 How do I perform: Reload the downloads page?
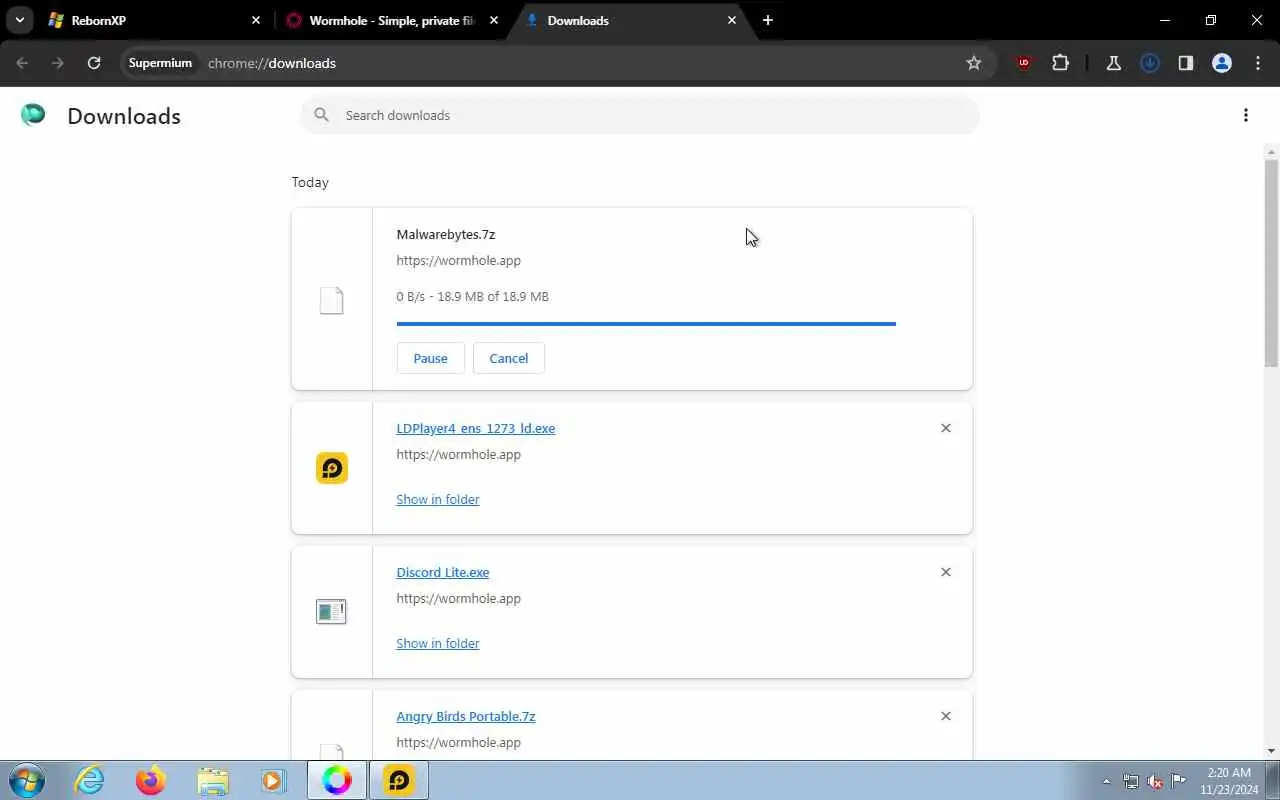pyautogui.click(x=94, y=63)
